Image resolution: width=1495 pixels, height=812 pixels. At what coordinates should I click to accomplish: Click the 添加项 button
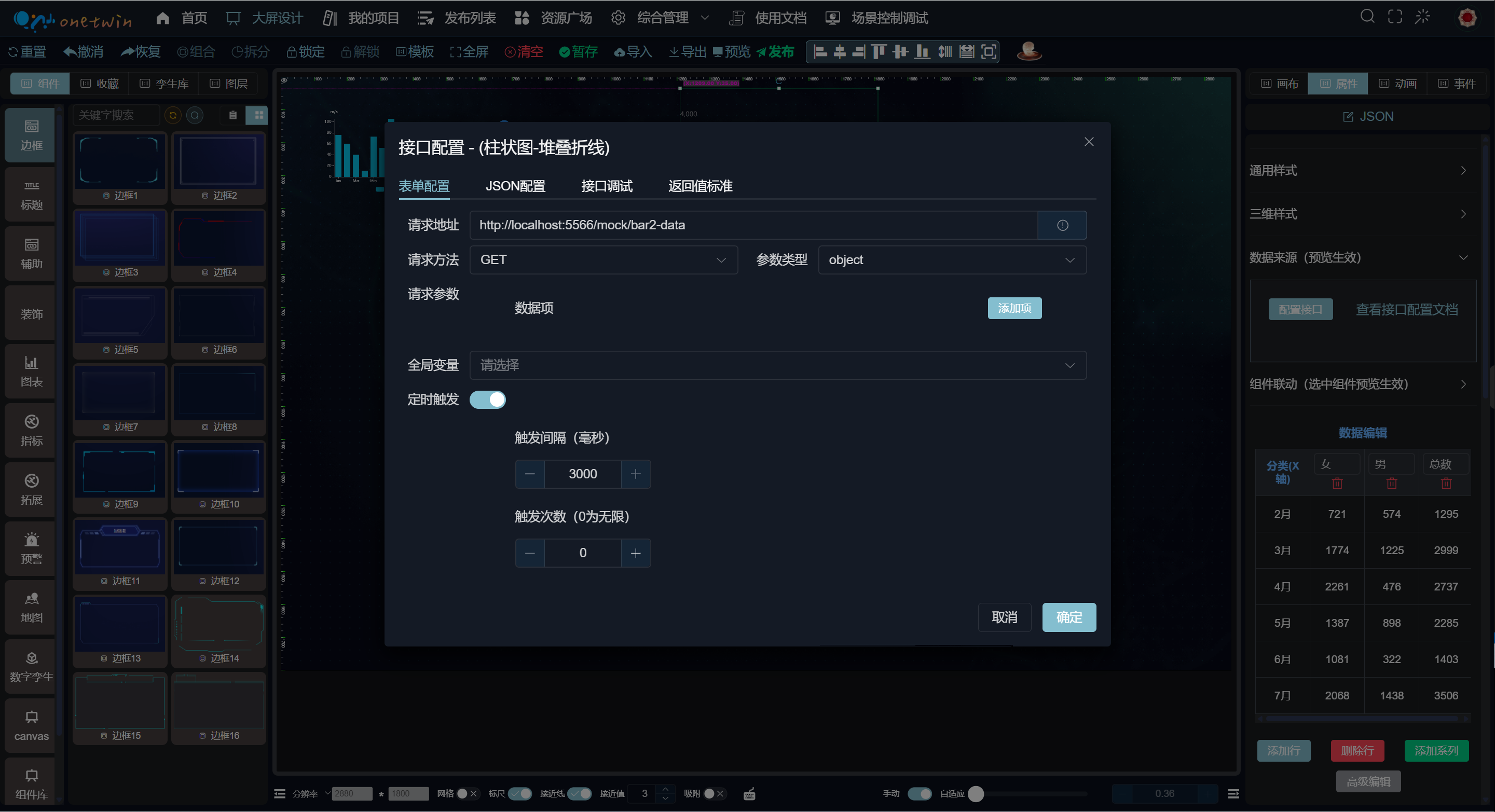tap(1014, 308)
